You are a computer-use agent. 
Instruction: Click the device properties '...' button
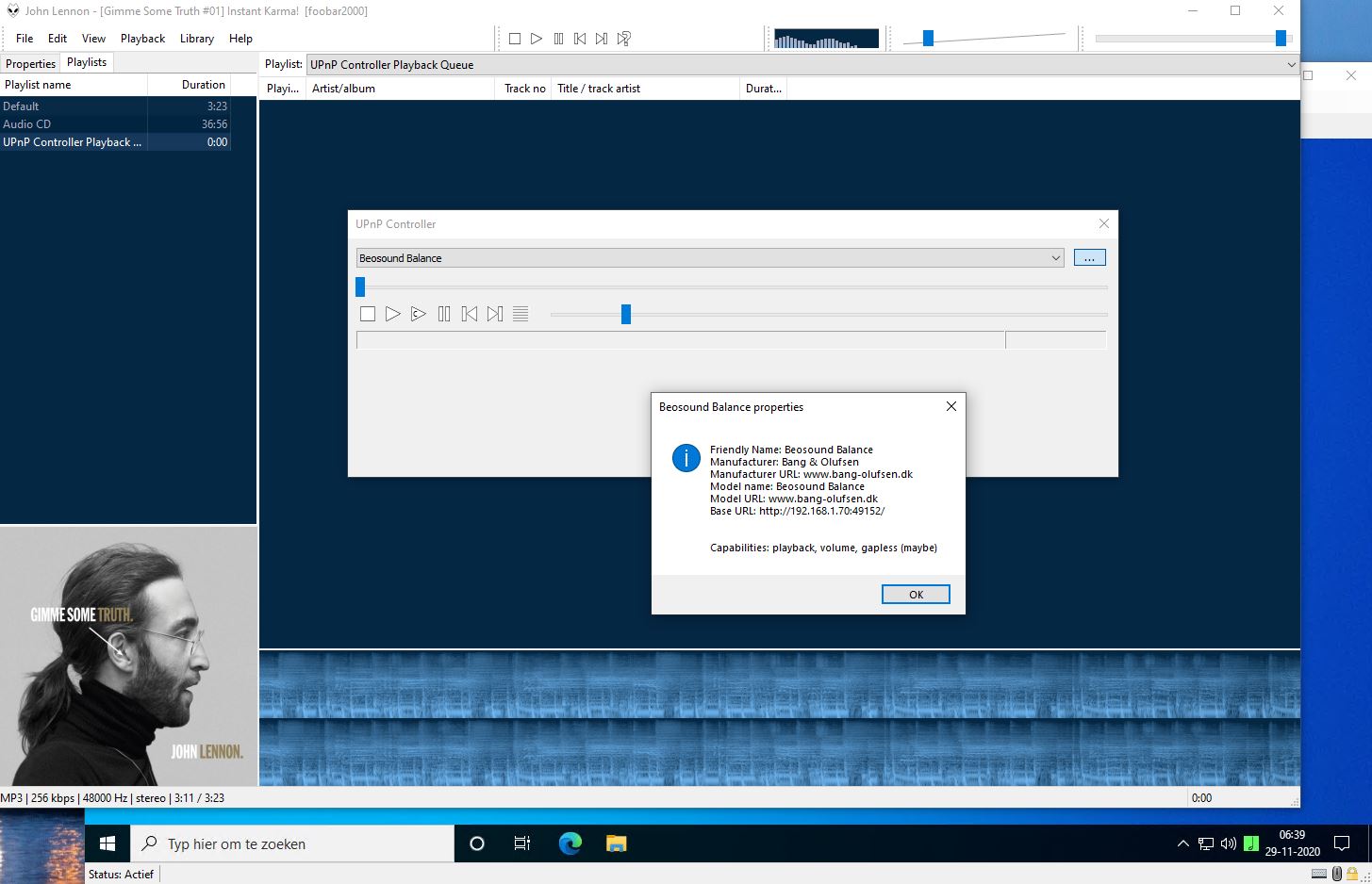[1089, 258]
